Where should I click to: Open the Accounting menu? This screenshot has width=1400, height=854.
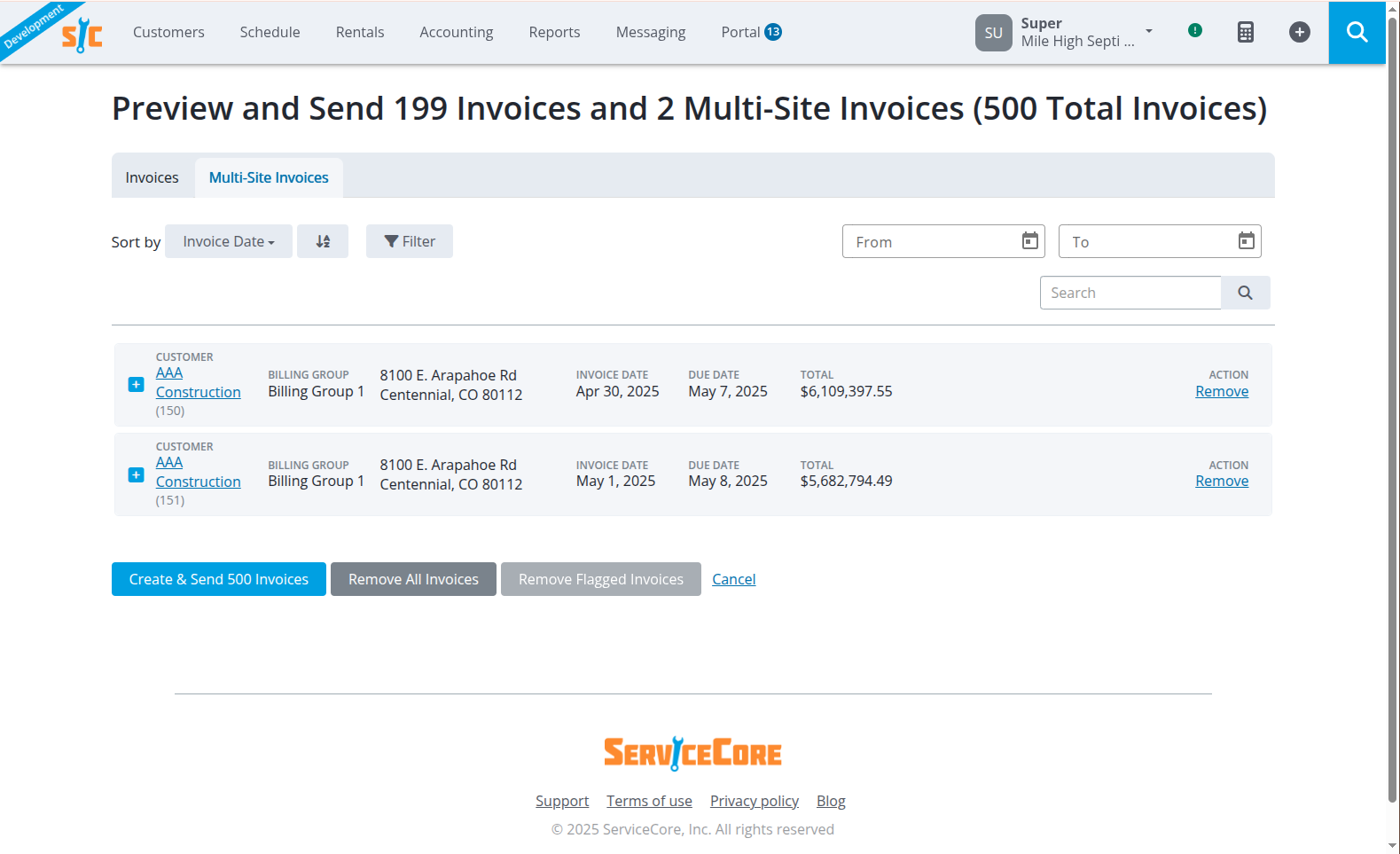pos(457,32)
